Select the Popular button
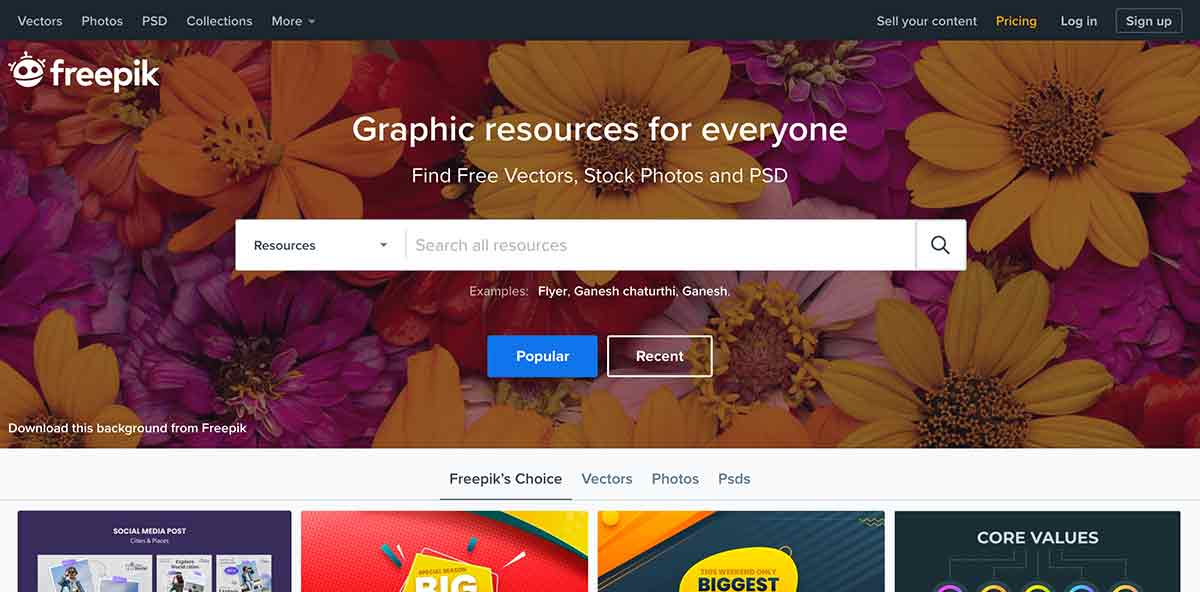The height and width of the screenshot is (592, 1200). (542, 356)
